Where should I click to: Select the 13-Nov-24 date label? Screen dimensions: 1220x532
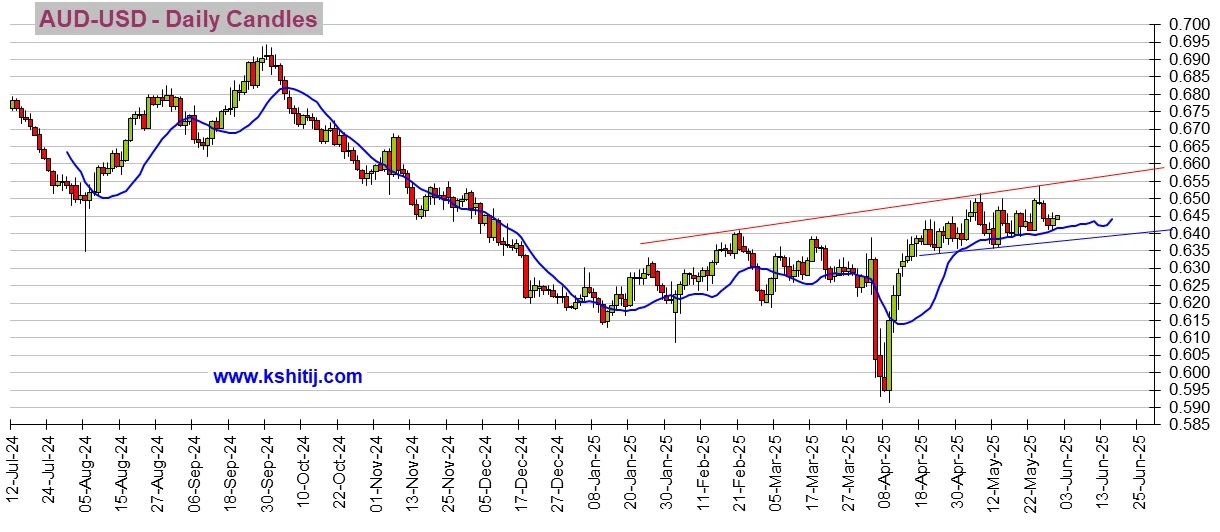(x=411, y=469)
